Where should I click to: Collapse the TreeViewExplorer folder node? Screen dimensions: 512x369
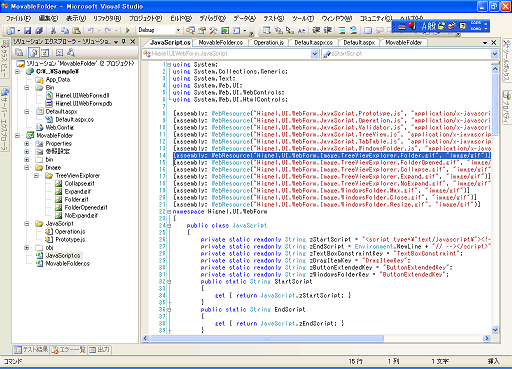[36, 175]
